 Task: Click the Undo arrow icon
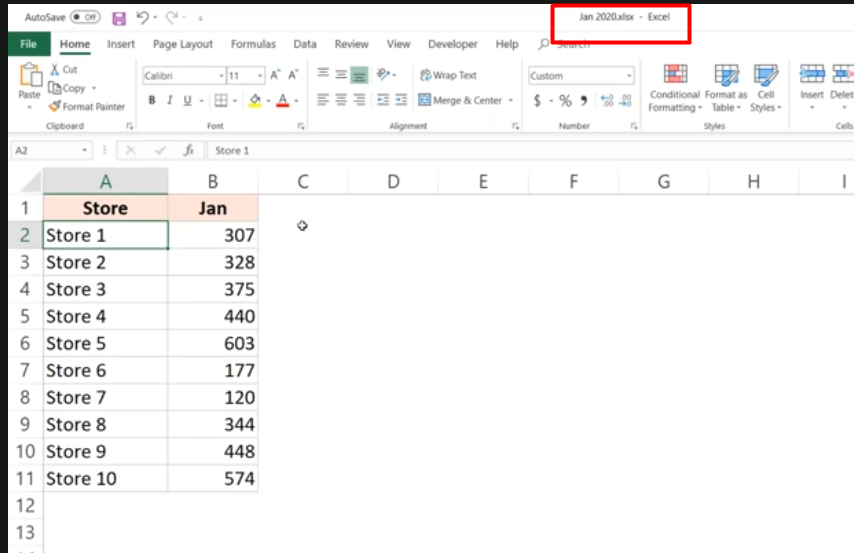click(143, 18)
